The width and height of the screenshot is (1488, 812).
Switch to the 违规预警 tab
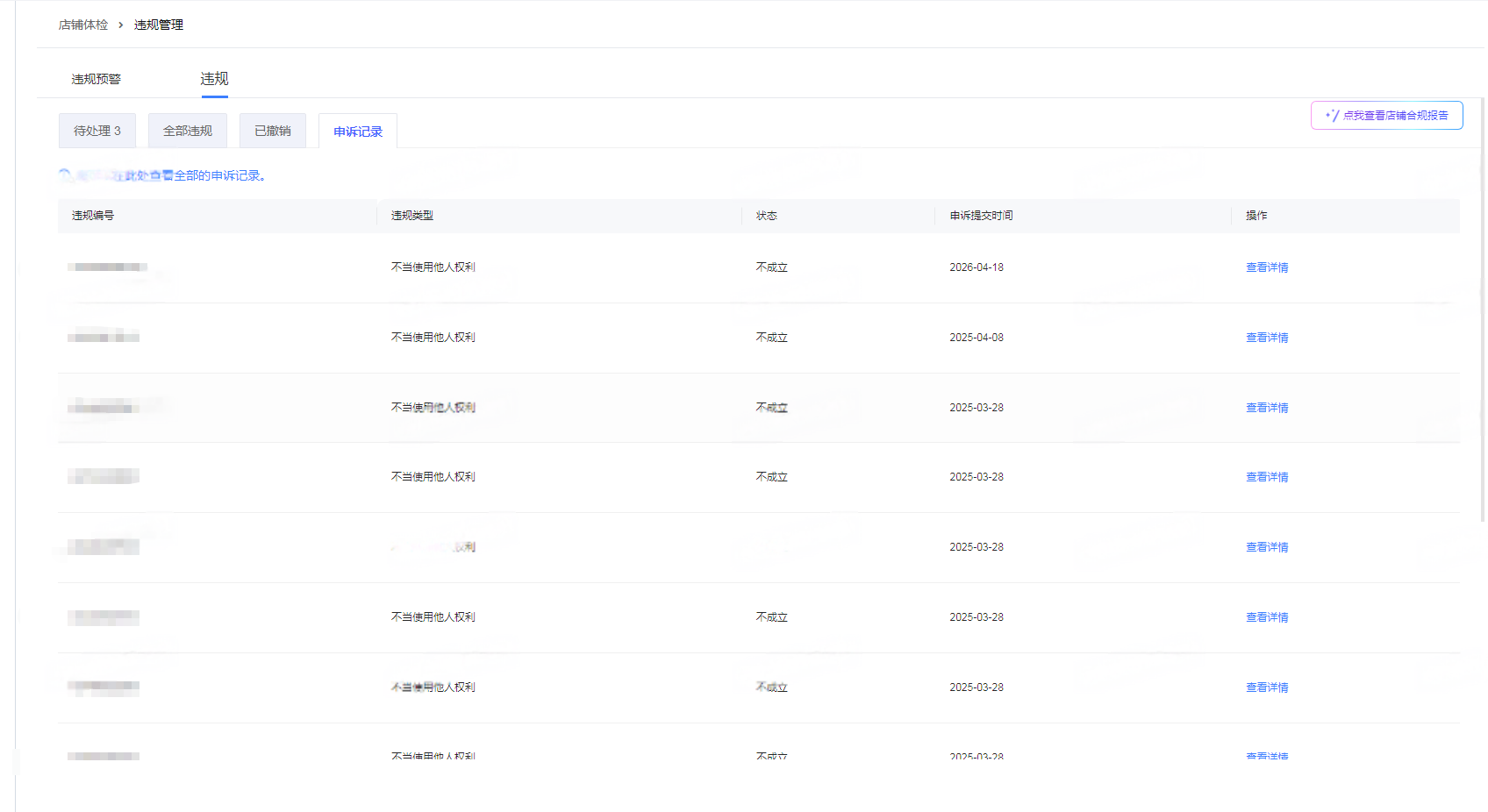coord(97,79)
